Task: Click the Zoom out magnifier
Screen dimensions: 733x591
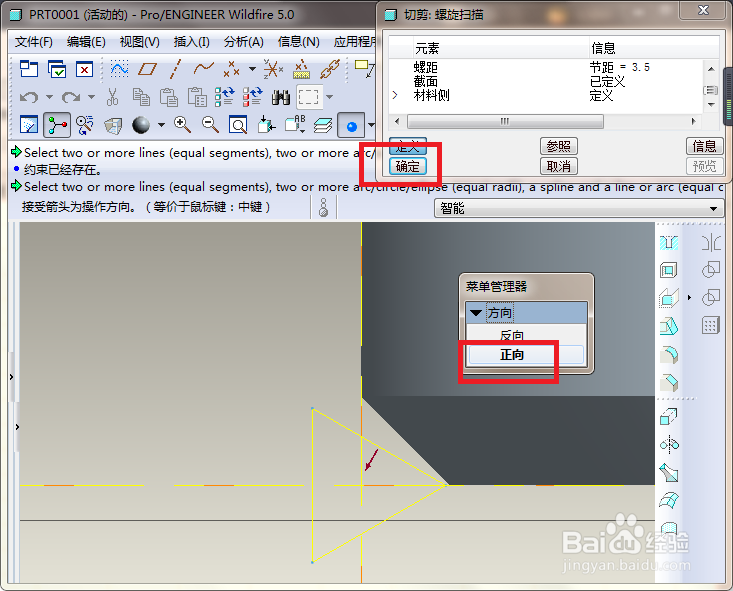Action: click(x=210, y=125)
